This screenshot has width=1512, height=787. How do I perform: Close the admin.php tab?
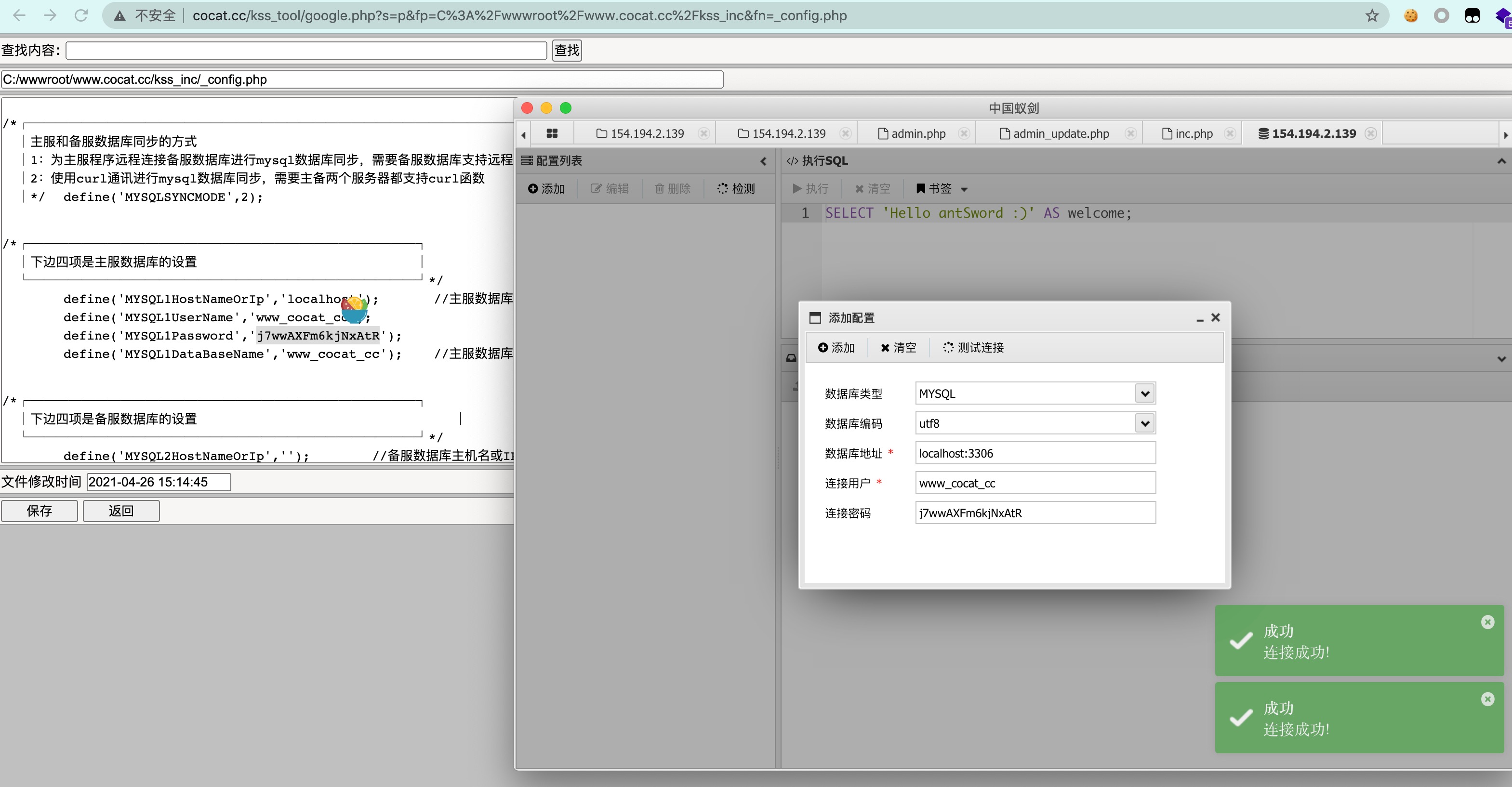pyautogui.click(x=964, y=133)
